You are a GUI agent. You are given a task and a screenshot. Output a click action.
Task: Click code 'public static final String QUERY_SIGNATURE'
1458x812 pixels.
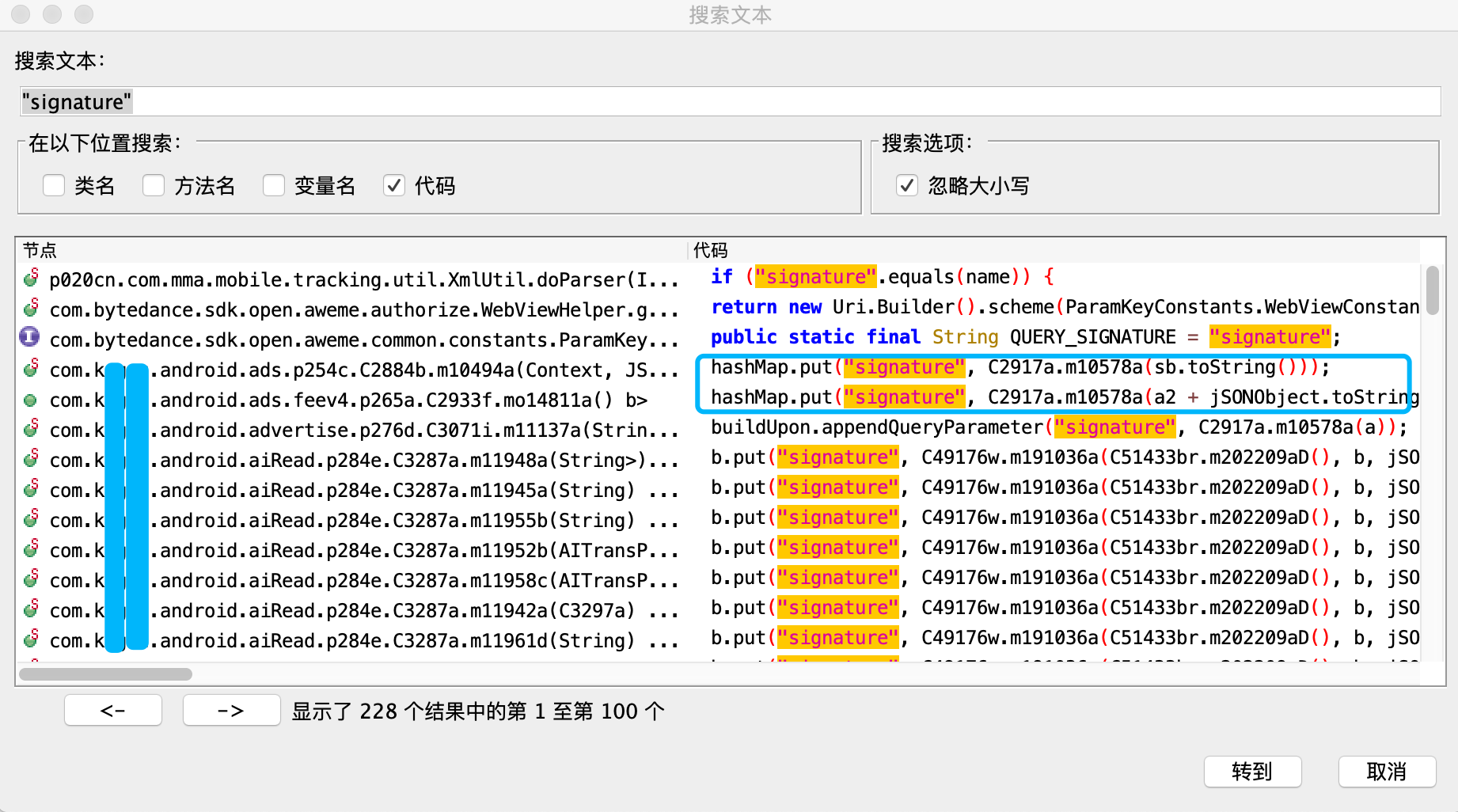coord(1025,337)
